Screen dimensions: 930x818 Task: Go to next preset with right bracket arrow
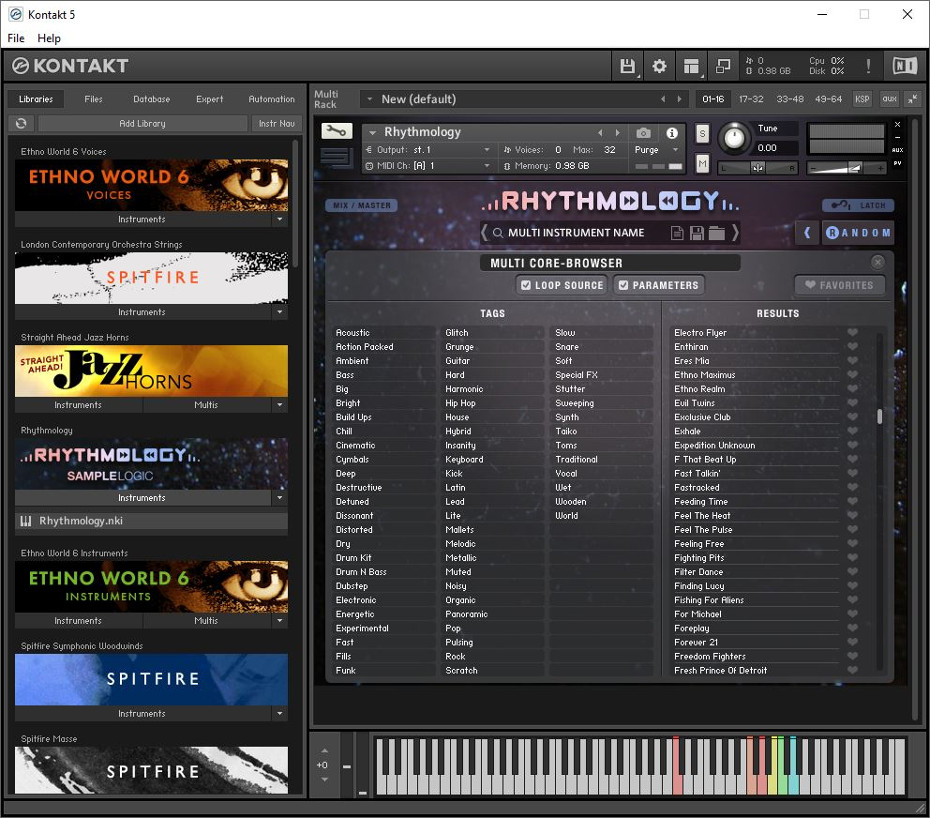tap(735, 233)
